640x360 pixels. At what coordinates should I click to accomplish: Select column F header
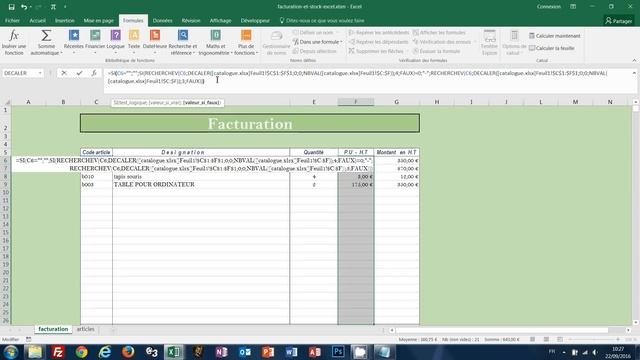356,102
